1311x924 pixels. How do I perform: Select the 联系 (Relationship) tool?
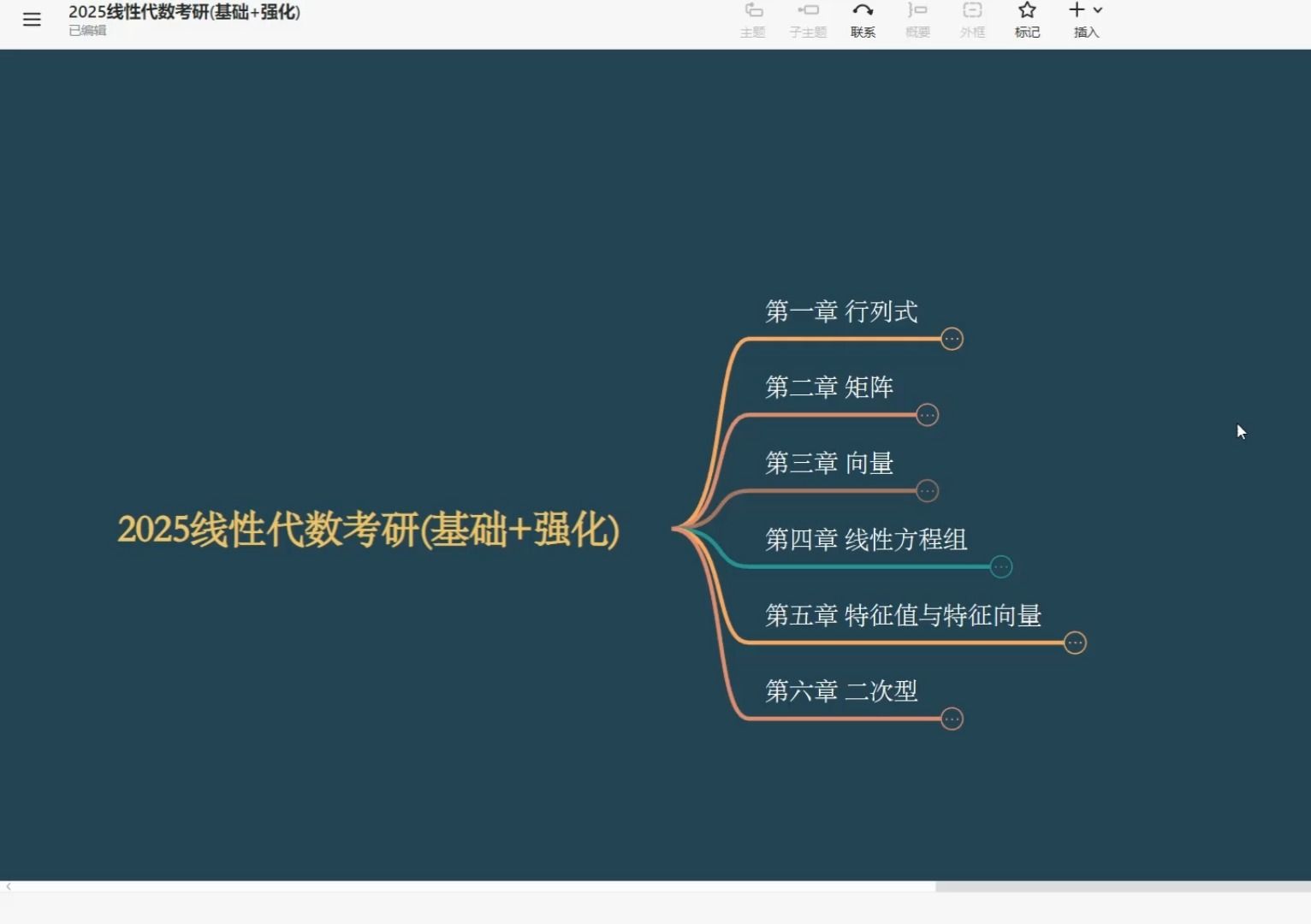(863, 20)
